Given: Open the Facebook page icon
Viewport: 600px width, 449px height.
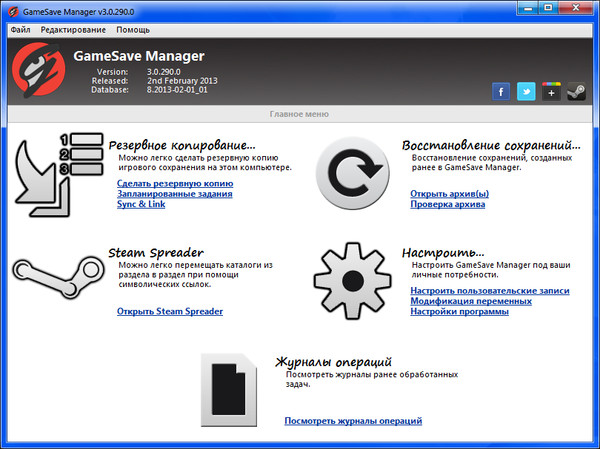Looking at the screenshot, I should [502, 92].
